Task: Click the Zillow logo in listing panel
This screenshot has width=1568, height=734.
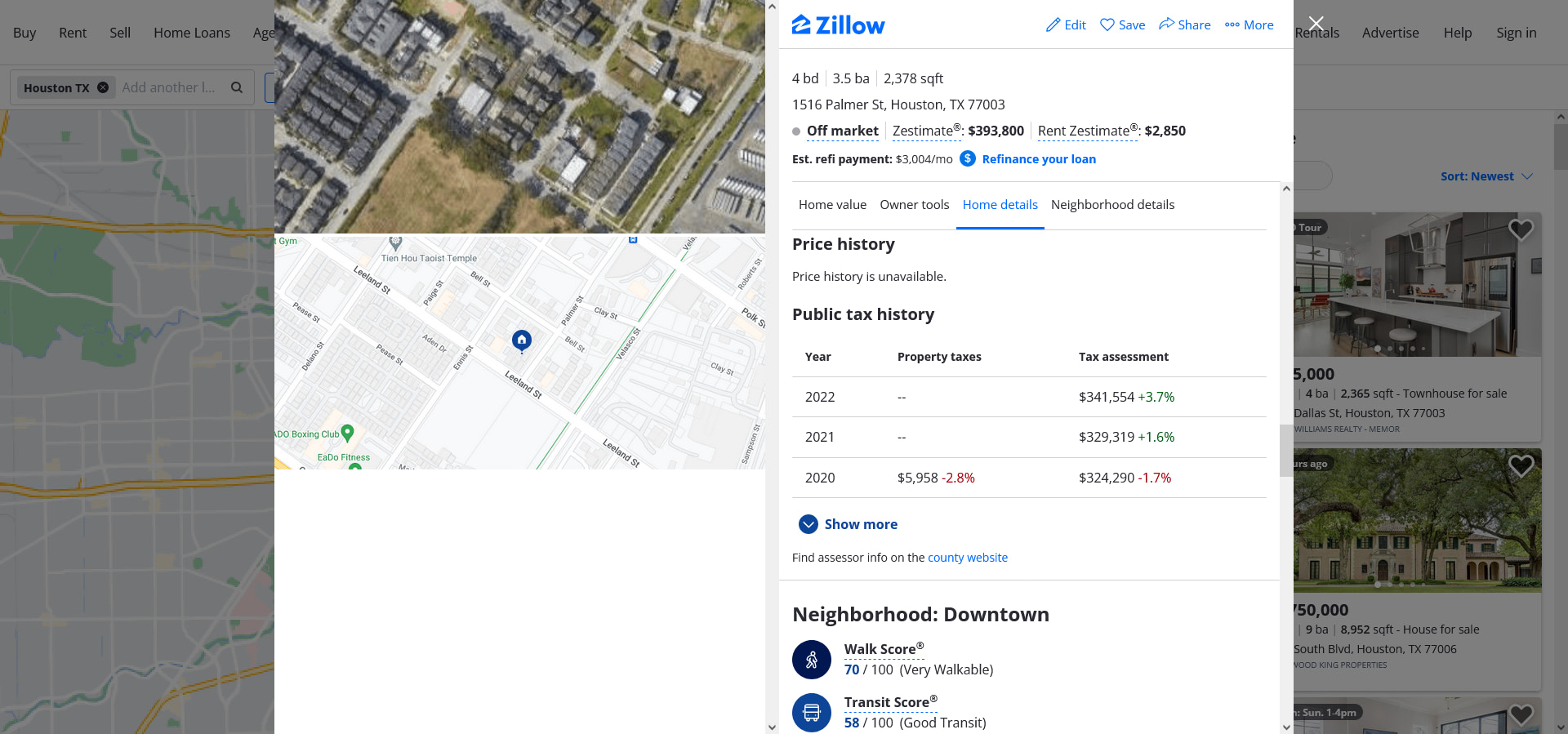Action: point(838,25)
